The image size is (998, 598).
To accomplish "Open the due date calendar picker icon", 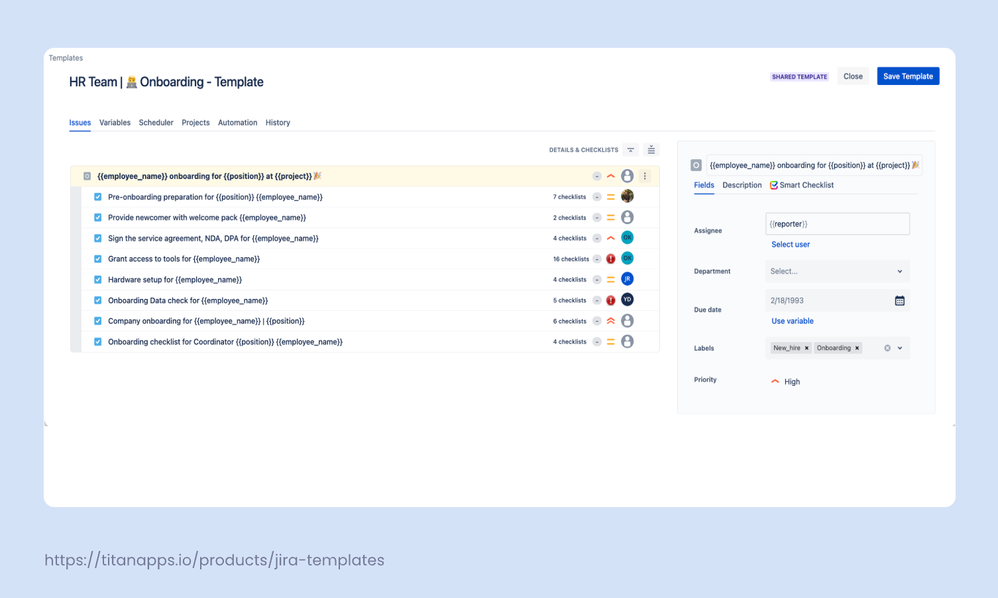I will point(901,300).
